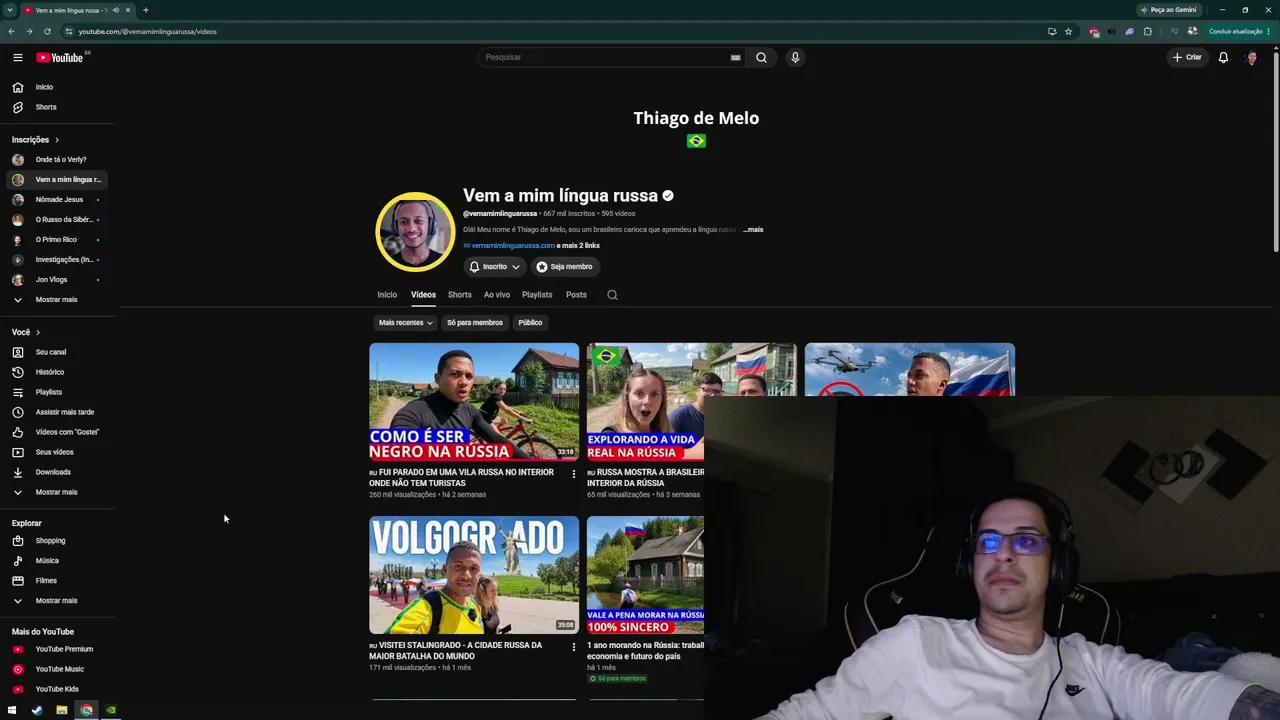
Task: Open the notifications bell
Action: 1223,57
